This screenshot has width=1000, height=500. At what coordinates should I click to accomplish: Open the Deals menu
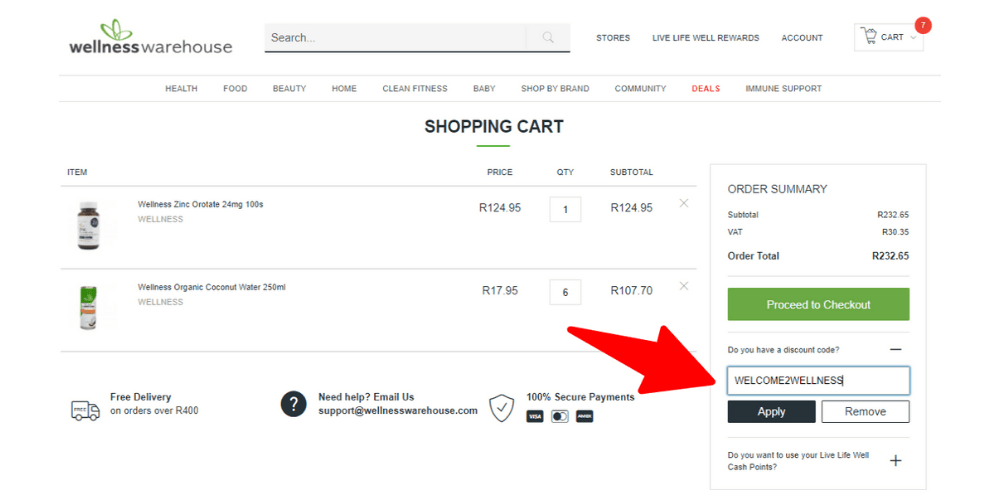point(705,89)
